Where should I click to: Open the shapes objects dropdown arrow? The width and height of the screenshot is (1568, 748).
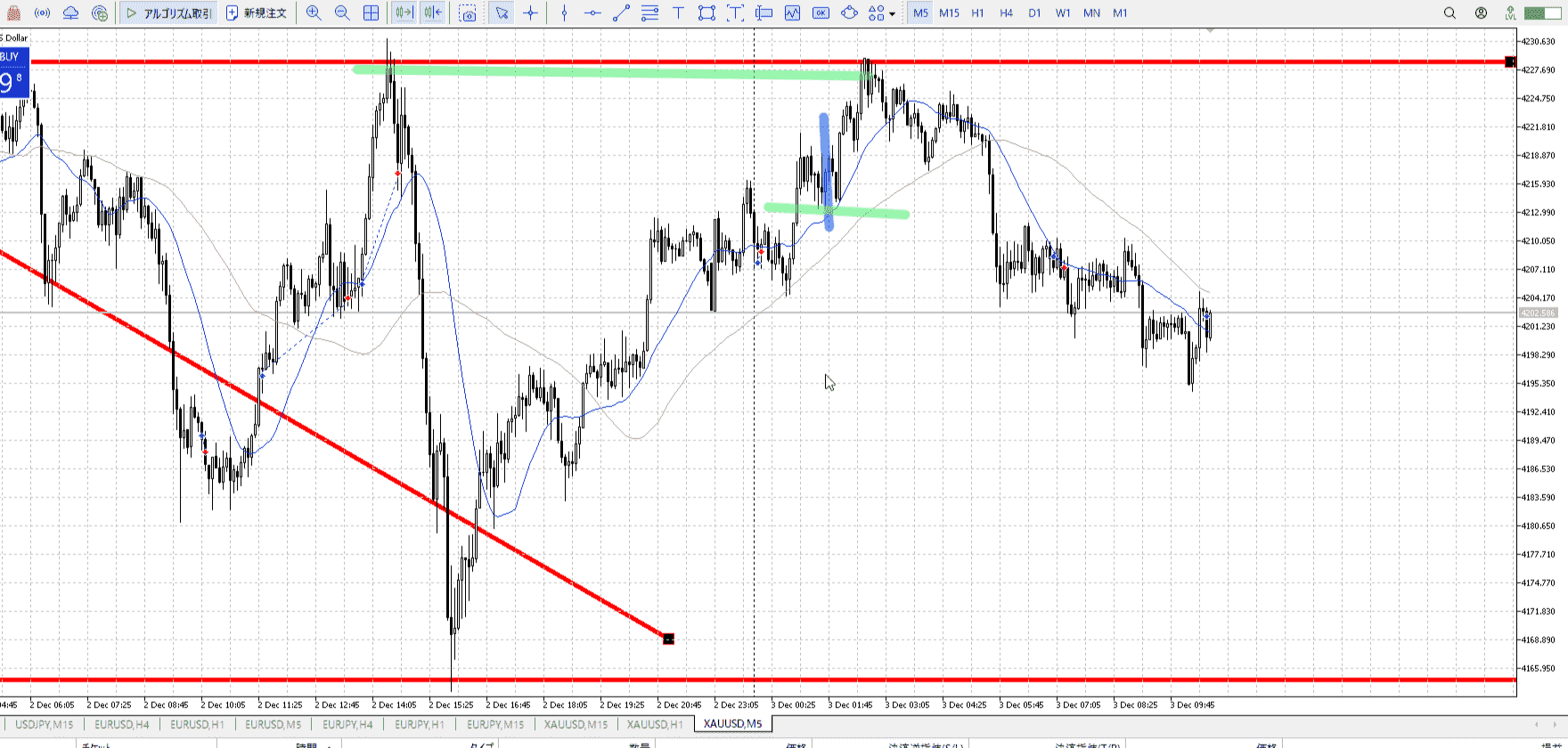(892, 14)
